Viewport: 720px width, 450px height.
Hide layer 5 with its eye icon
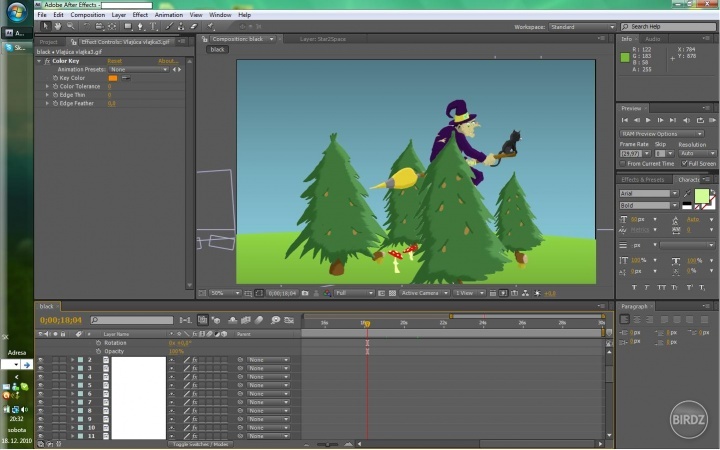(x=41, y=385)
